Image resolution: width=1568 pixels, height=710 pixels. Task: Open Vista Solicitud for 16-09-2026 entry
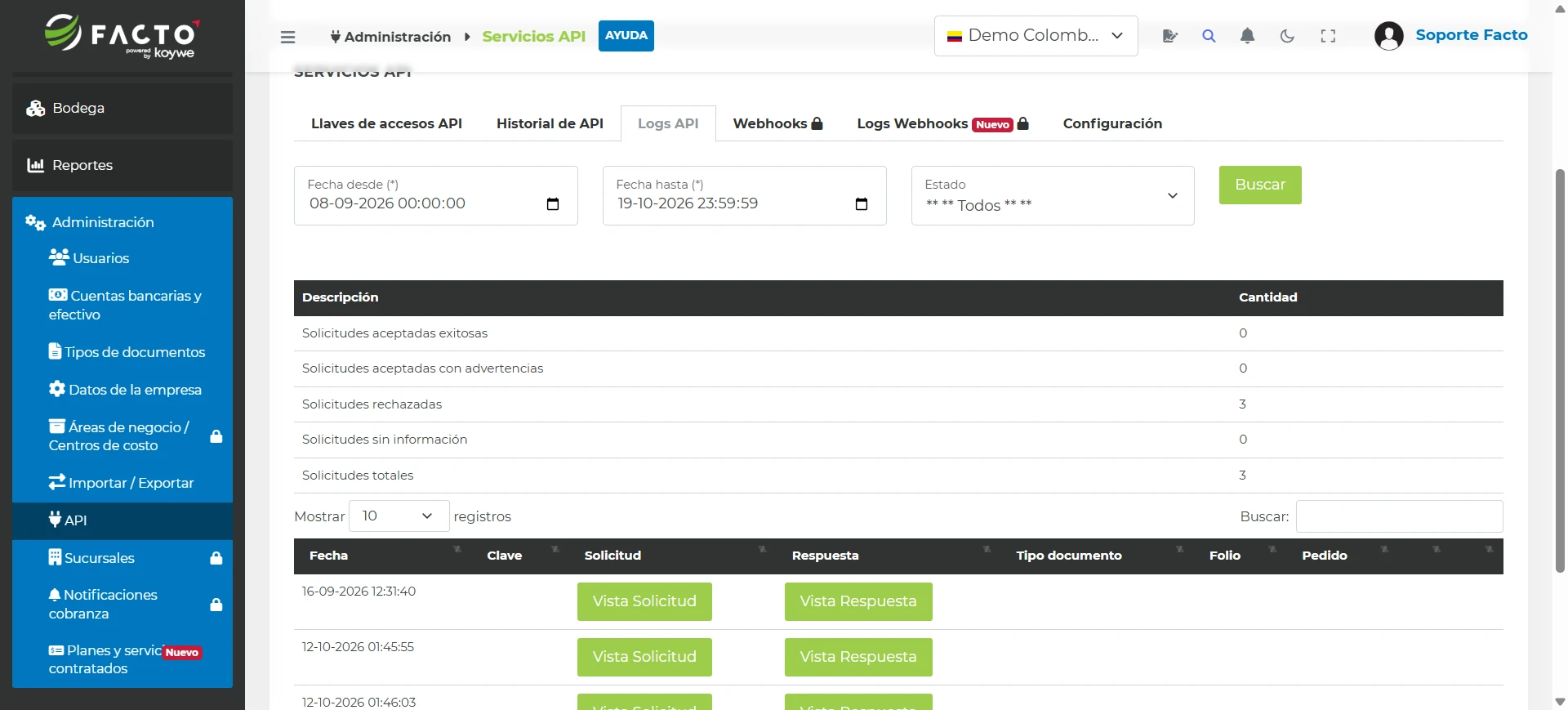(x=644, y=601)
